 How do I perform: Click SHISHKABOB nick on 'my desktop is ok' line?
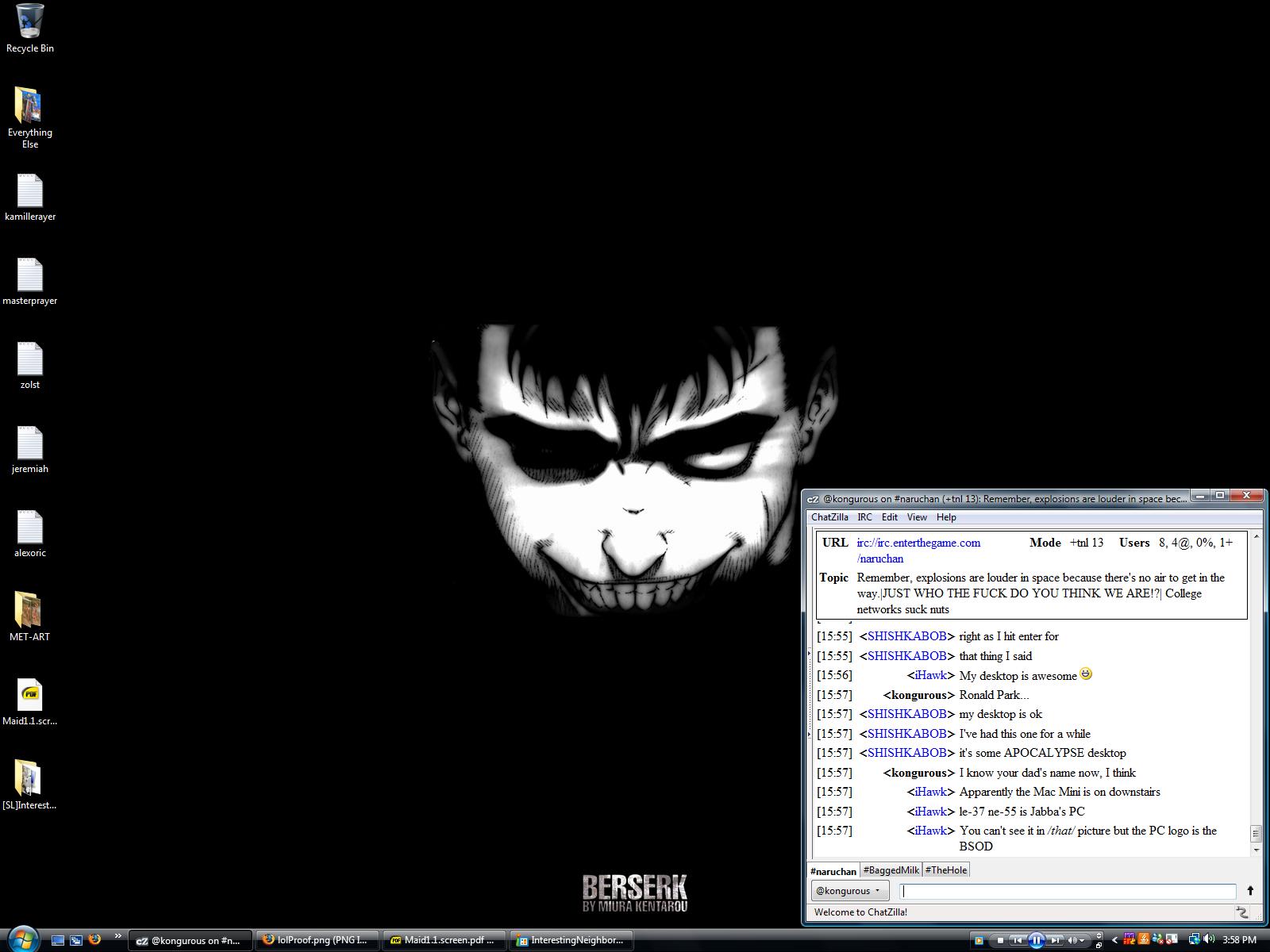tap(906, 714)
